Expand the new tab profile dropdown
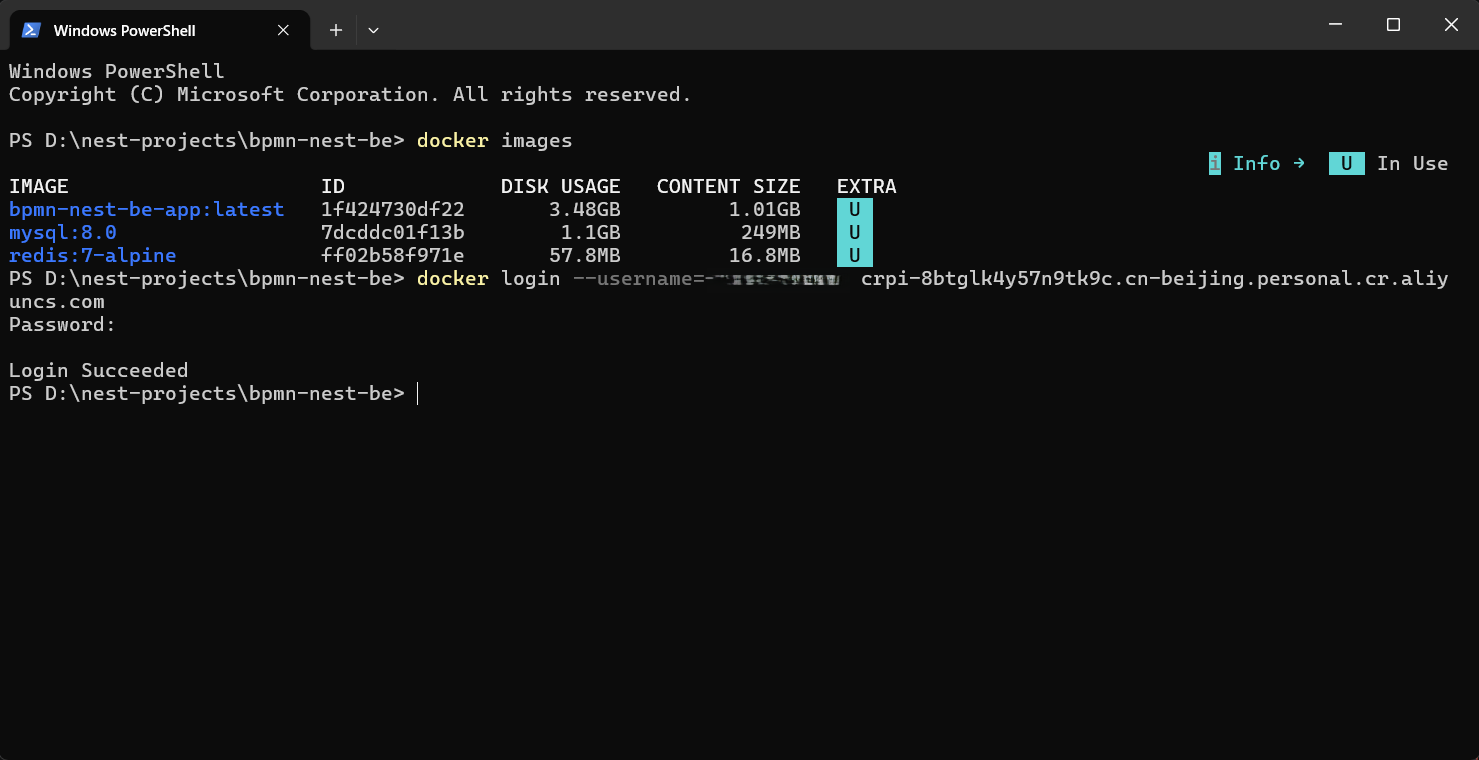This screenshot has width=1479, height=760. [x=373, y=30]
